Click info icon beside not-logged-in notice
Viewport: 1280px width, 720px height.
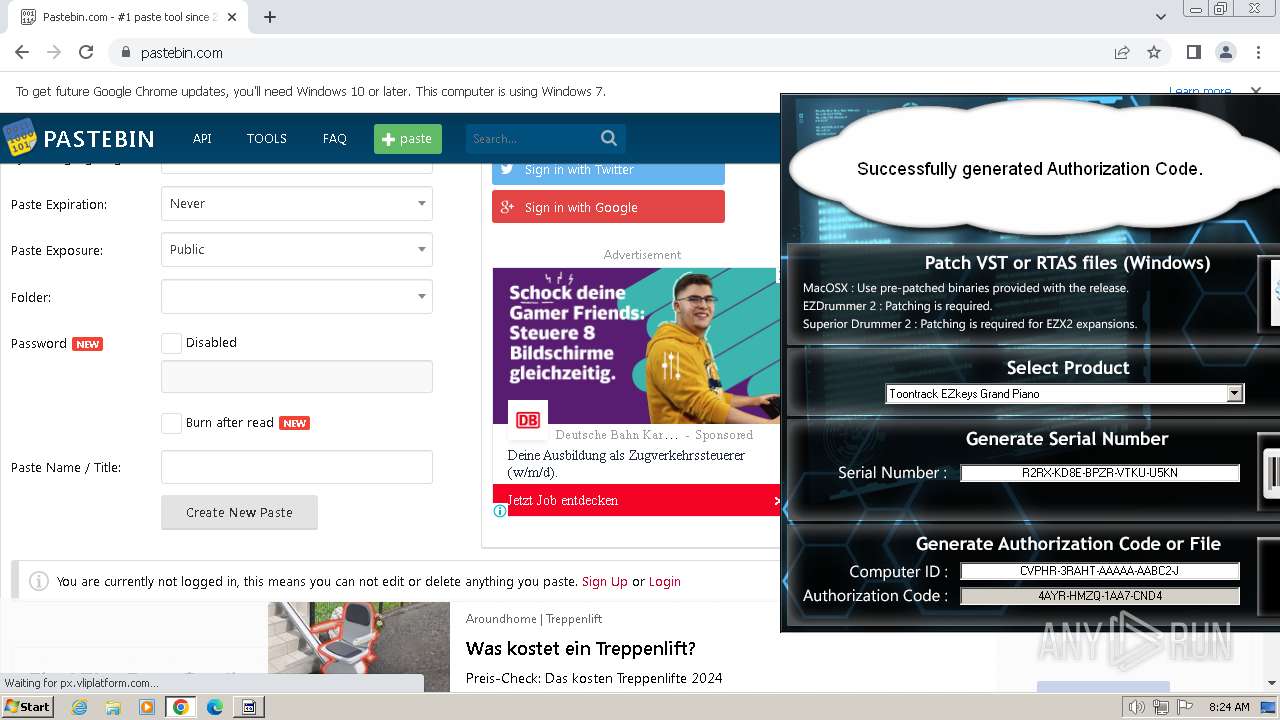point(39,581)
